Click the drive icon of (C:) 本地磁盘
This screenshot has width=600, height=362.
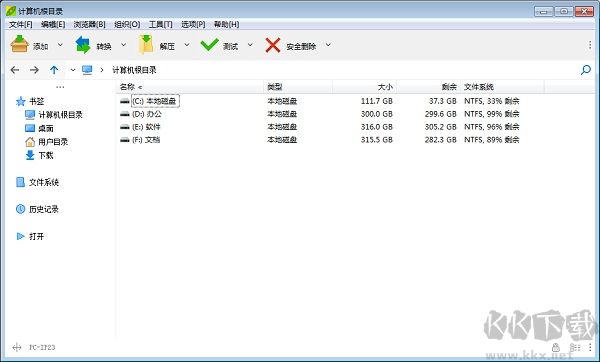point(125,101)
